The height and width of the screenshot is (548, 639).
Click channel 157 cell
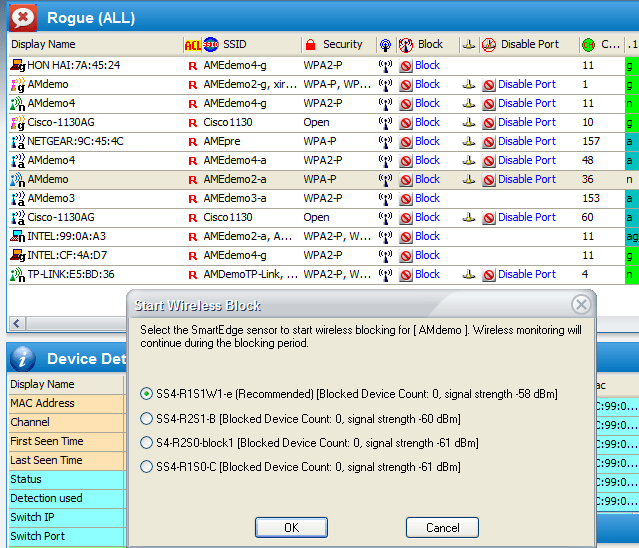tap(591, 141)
